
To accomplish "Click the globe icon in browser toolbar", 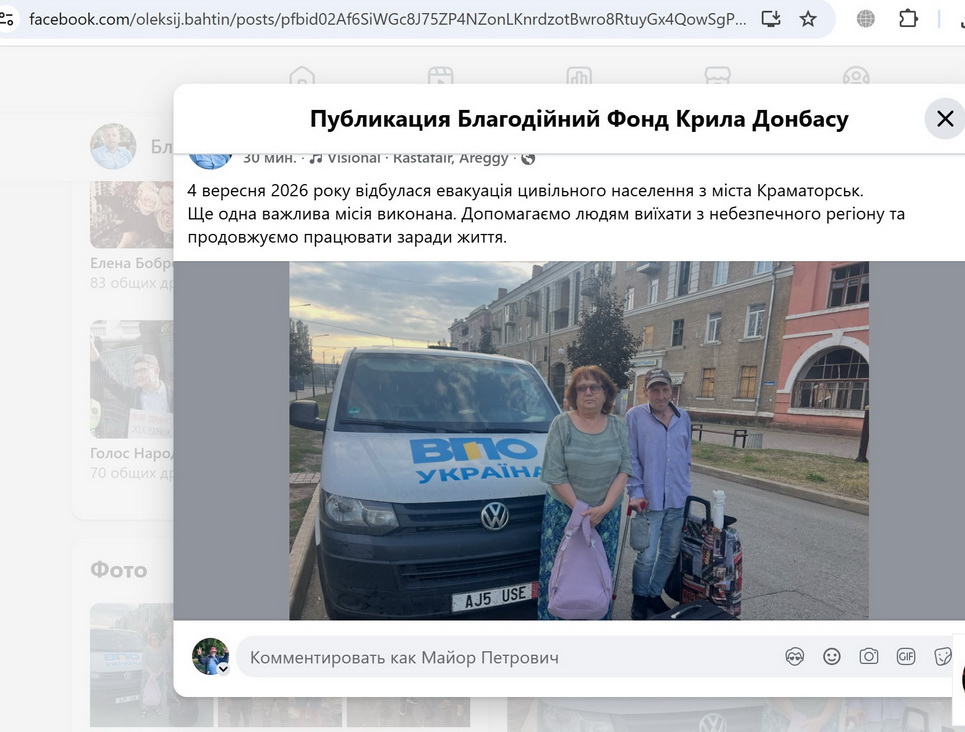I will tap(865, 19).
